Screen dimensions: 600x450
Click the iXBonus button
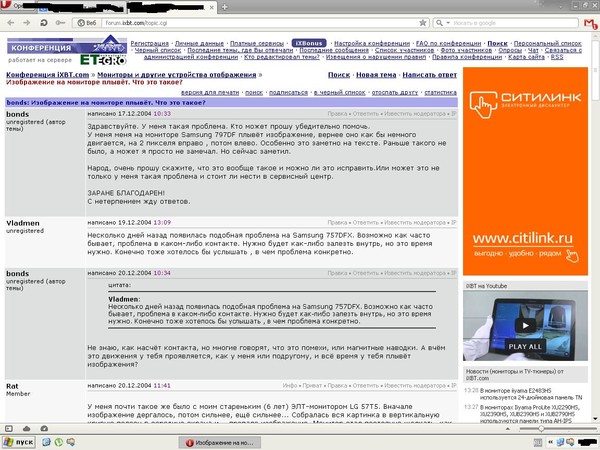click(309, 43)
